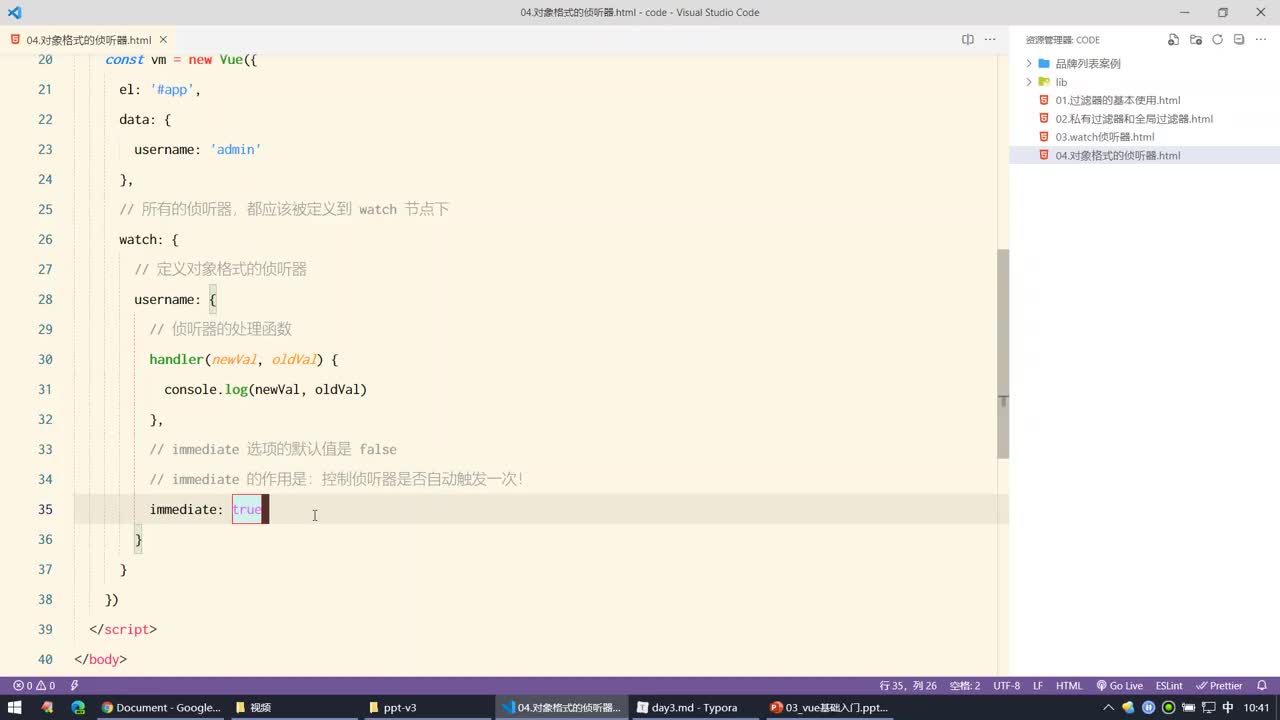The height and width of the screenshot is (720, 1280).
Task: Click the 10:41 system clock
Action: tap(1257, 707)
